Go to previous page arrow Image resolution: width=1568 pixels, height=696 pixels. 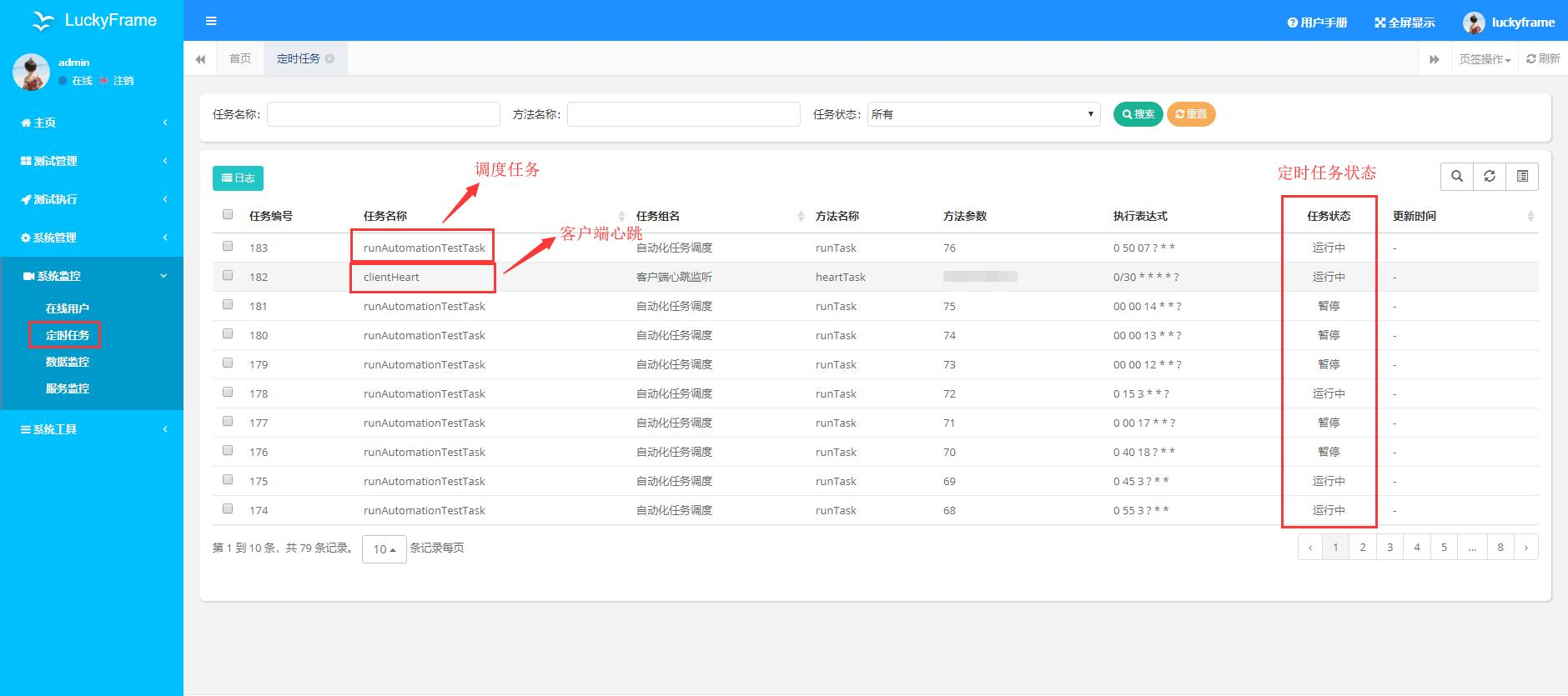click(x=1310, y=548)
